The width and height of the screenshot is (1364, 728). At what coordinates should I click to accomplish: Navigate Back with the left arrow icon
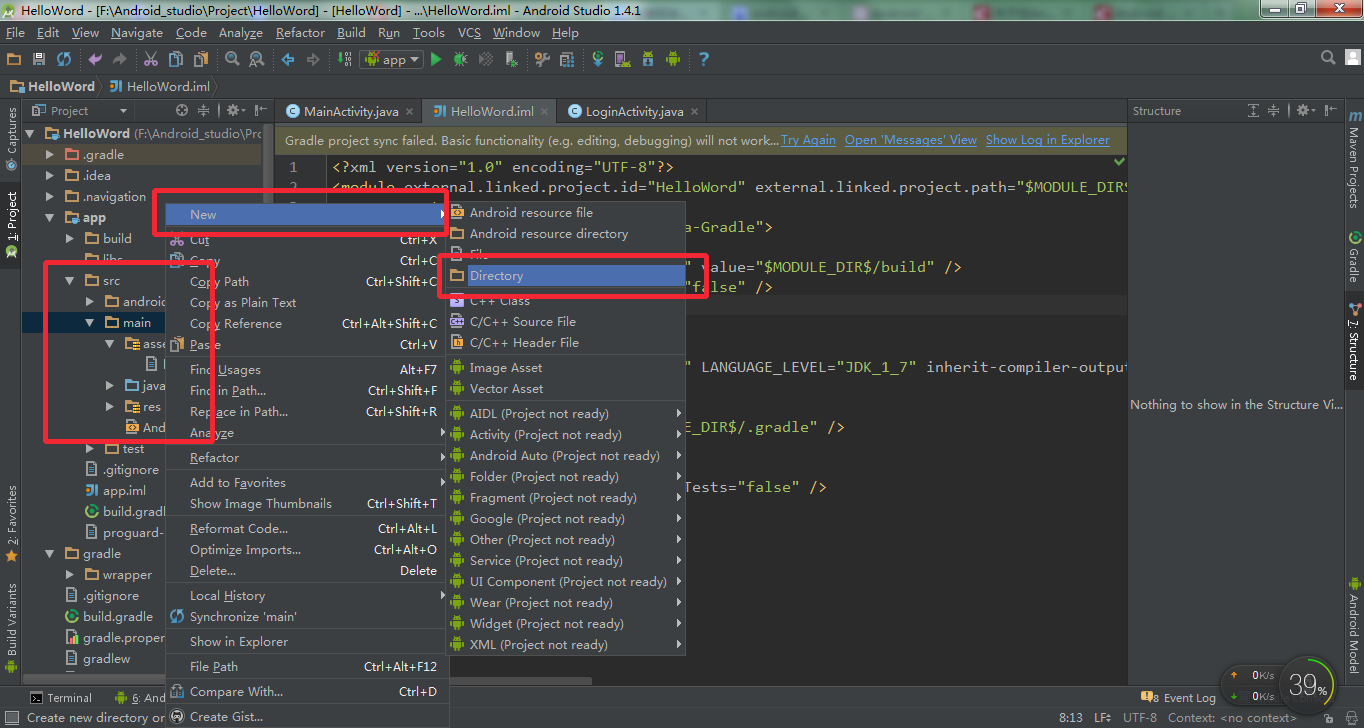tap(288, 59)
